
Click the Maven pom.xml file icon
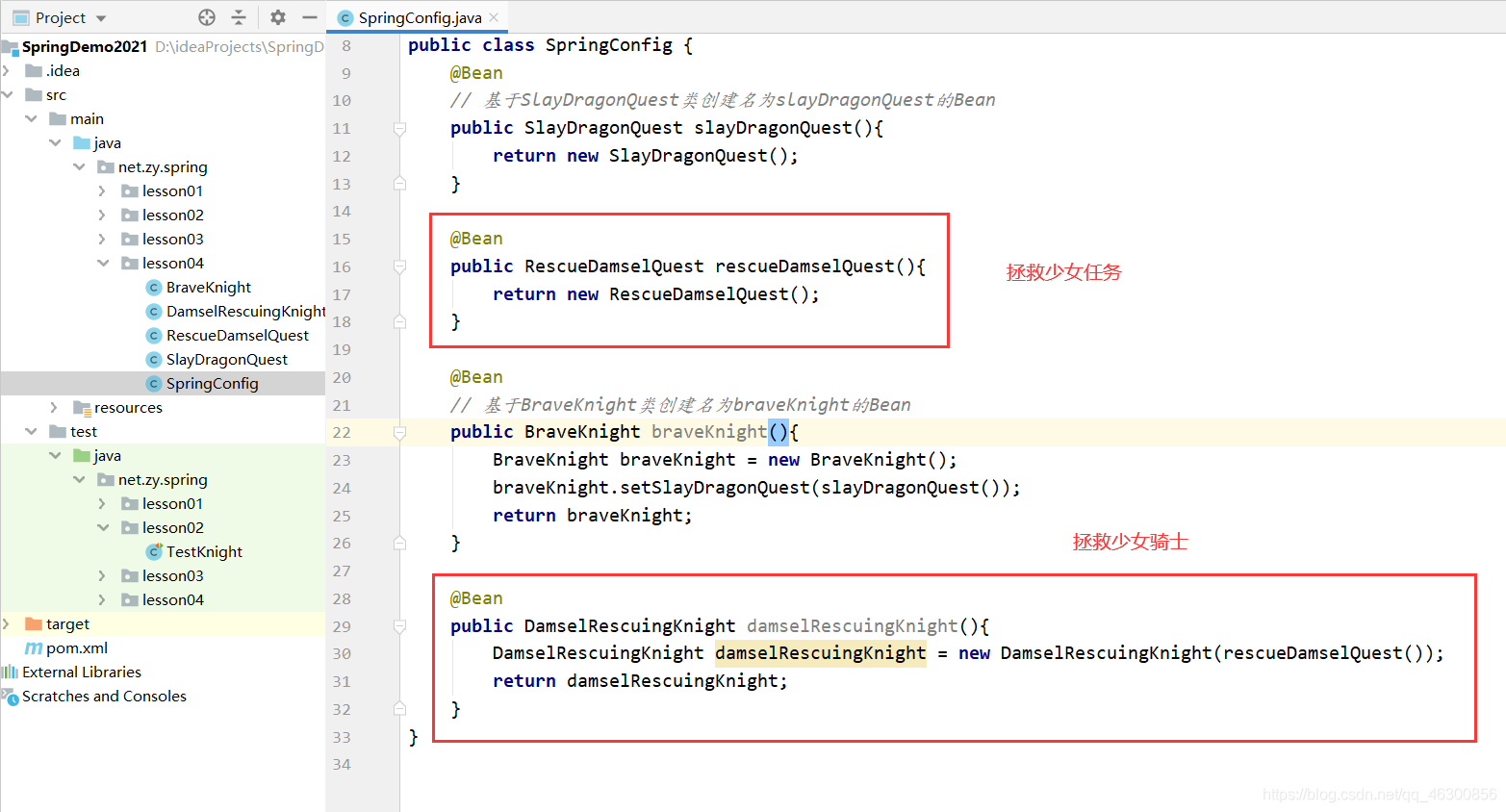point(34,647)
